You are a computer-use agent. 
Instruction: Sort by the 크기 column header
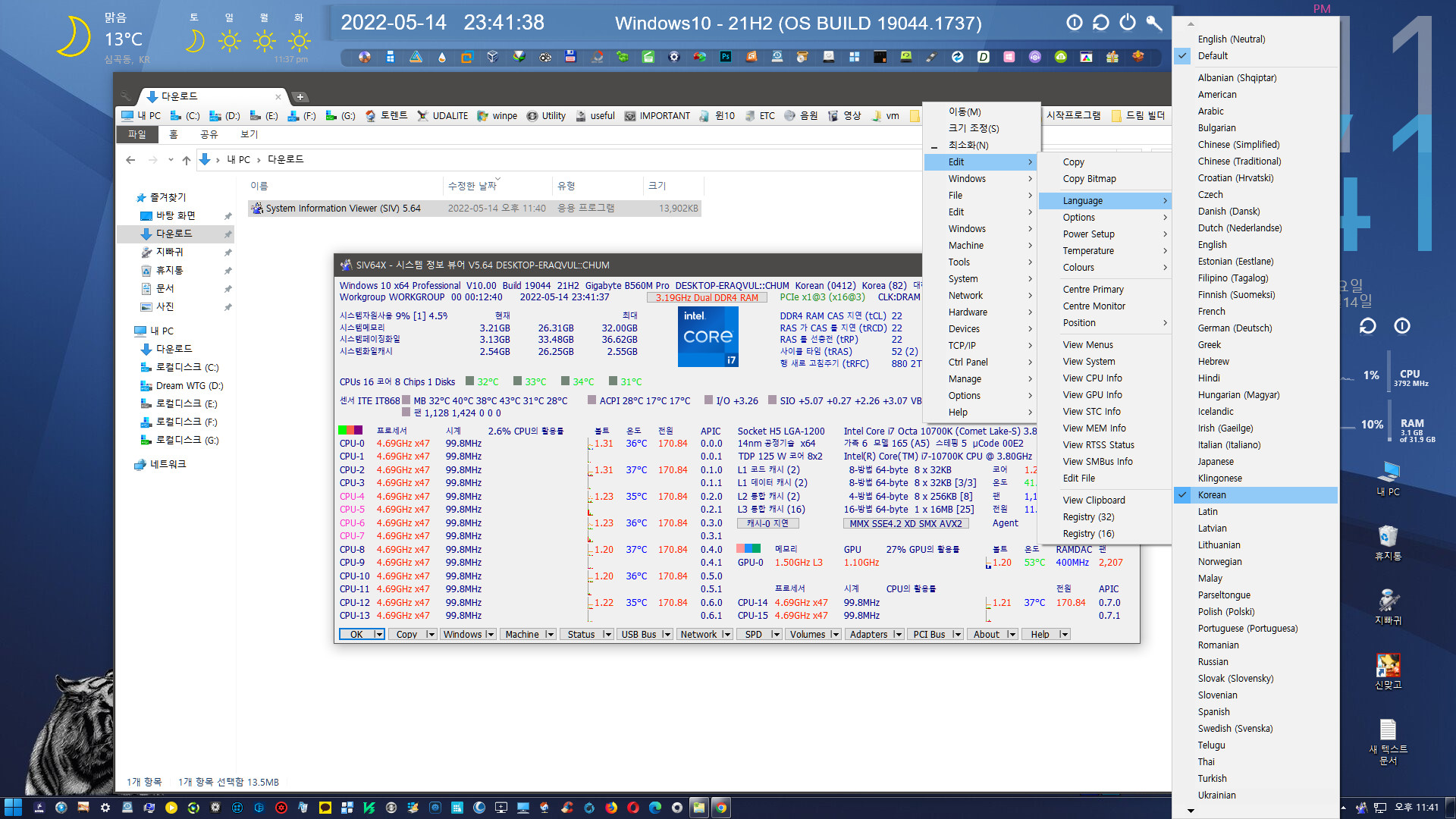tap(673, 186)
